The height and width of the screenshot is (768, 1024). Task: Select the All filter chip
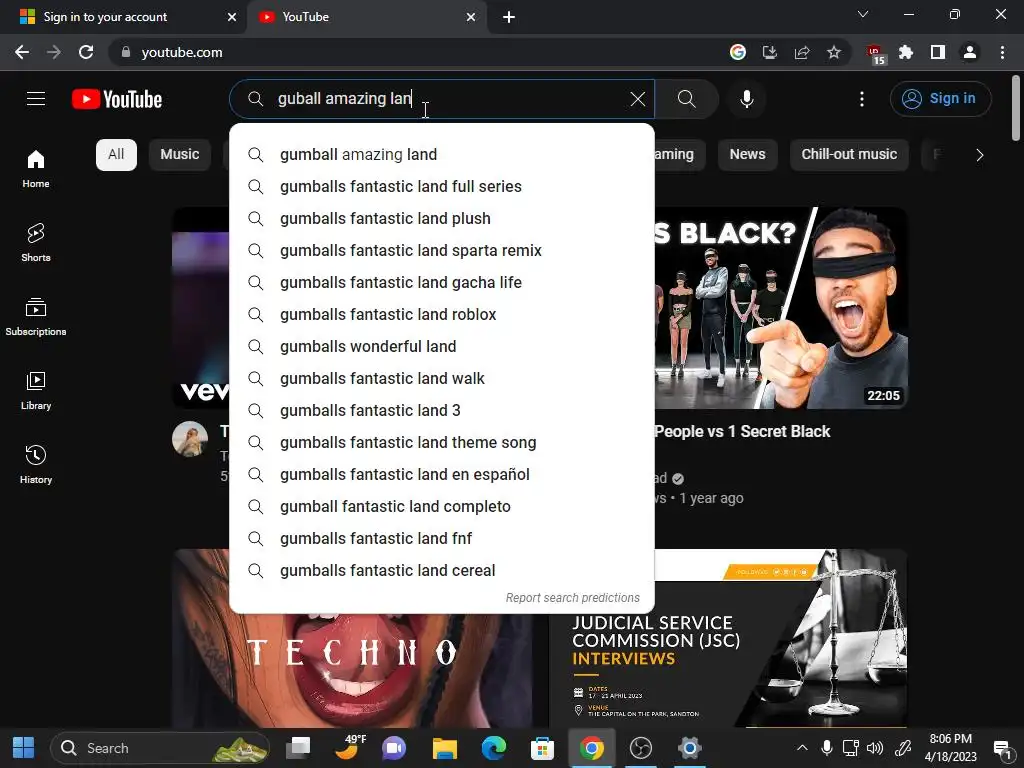tap(116, 155)
